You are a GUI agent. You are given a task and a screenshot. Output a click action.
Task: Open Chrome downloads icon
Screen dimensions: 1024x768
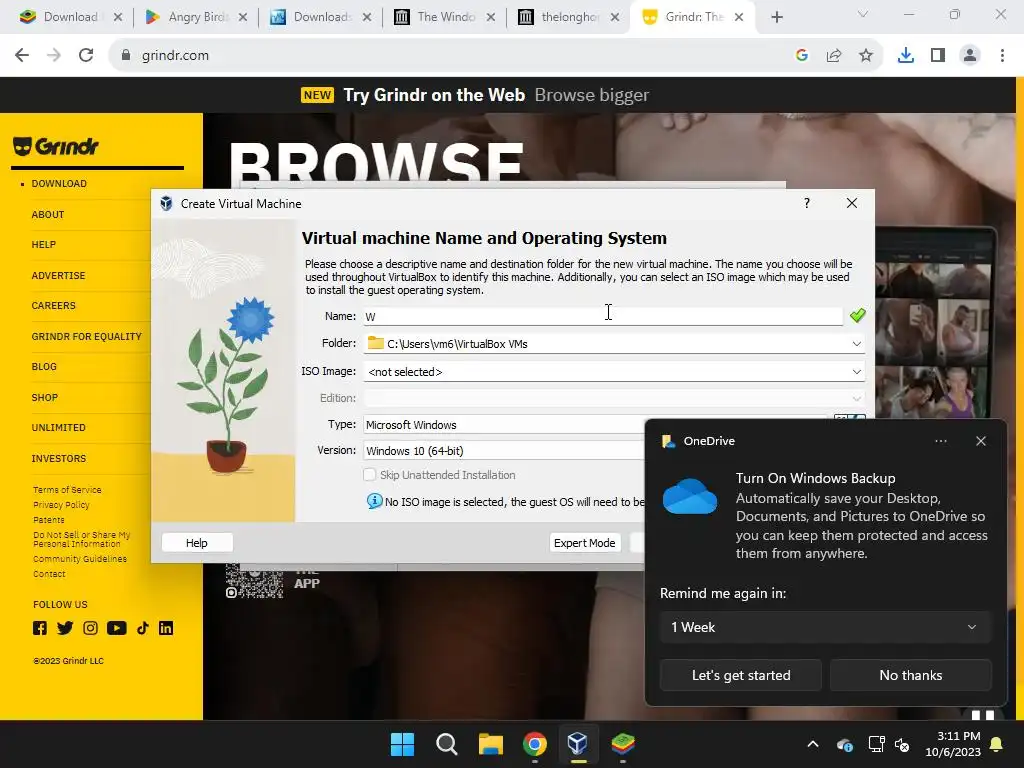coord(906,56)
